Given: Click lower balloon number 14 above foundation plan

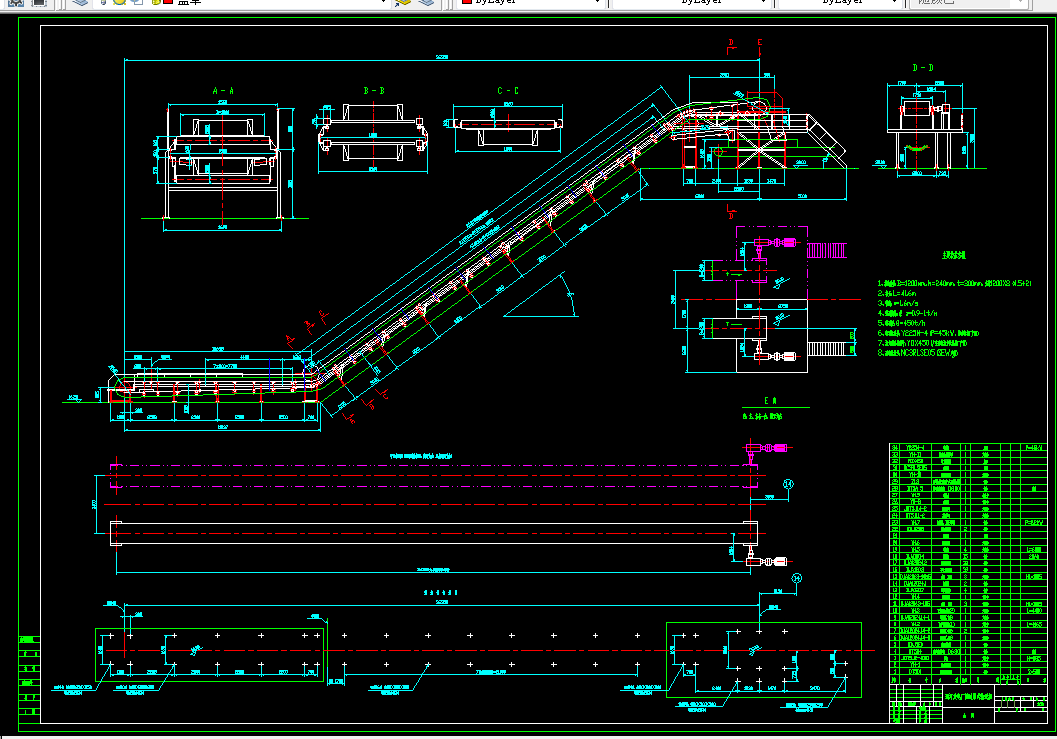Looking at the screenshot, I should (x=796, y=578).
